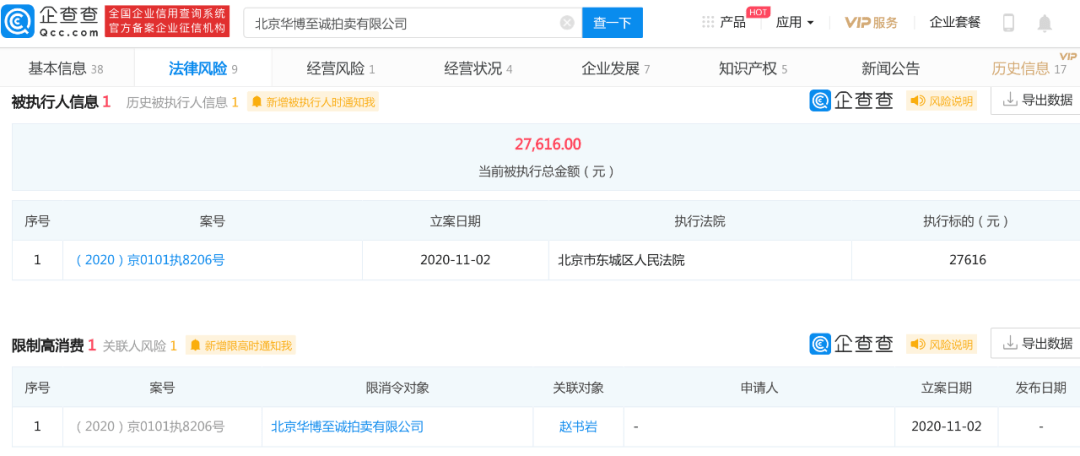The image size is (1080, 456).
Task: Open 历史被执行人信息 sub-tab
Action: pyautogui.click(x=182, y=103)
